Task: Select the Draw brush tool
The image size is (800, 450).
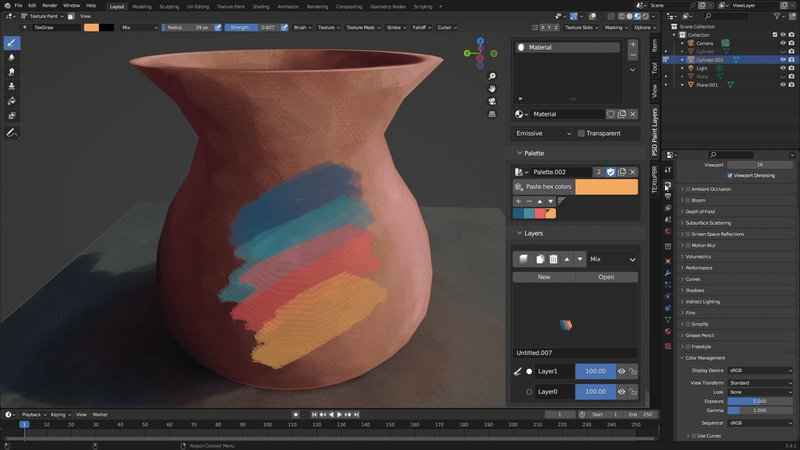Action: click(12, 43)
